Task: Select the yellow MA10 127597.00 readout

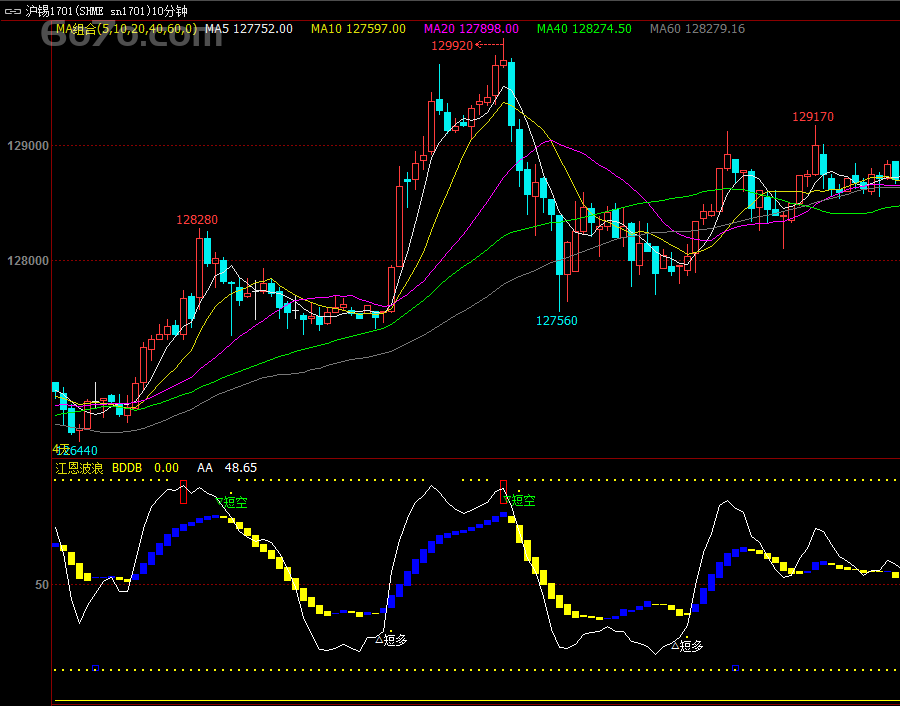Action: (x=358, y=29)
